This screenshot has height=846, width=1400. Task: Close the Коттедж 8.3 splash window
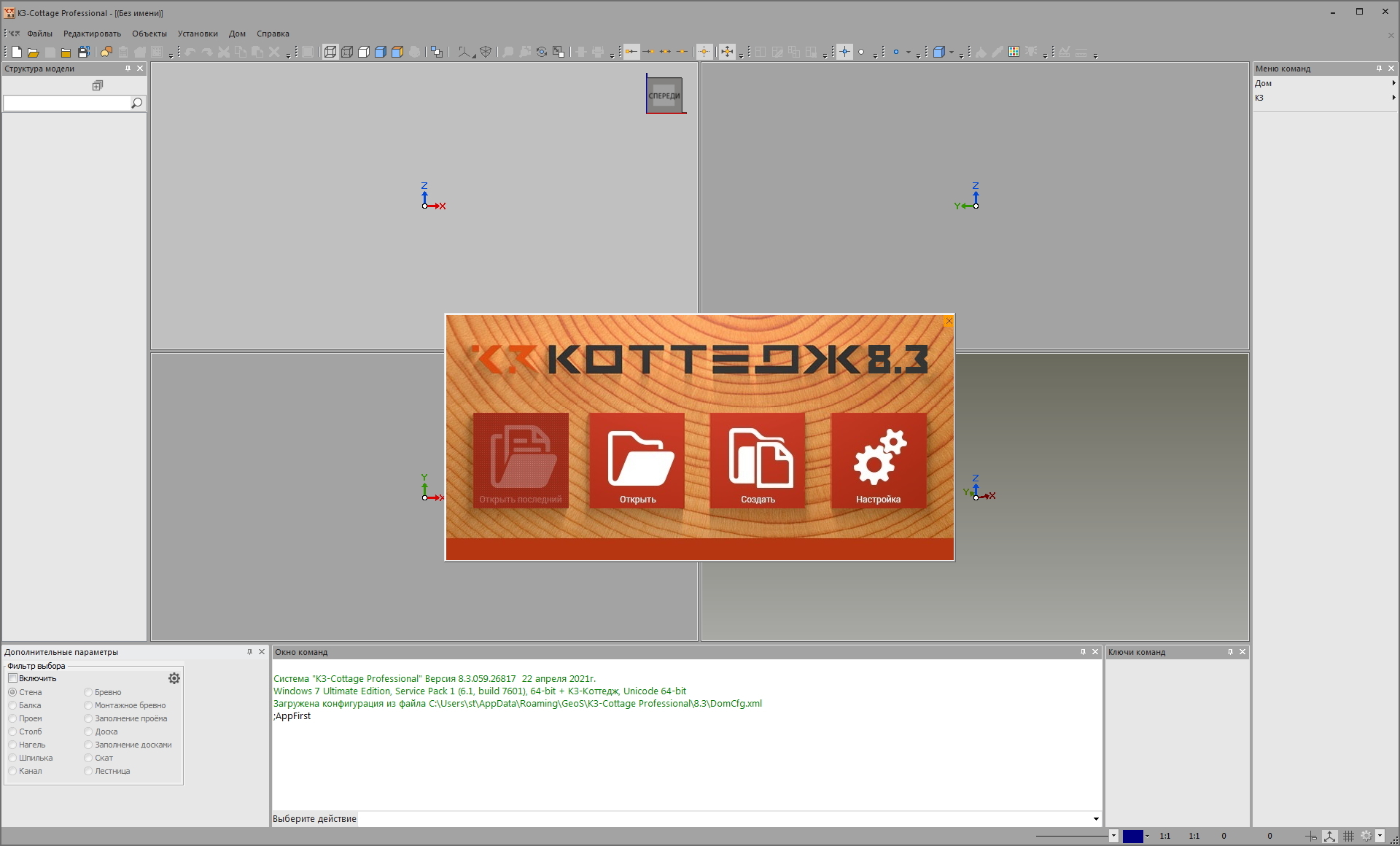coord(948,321)
